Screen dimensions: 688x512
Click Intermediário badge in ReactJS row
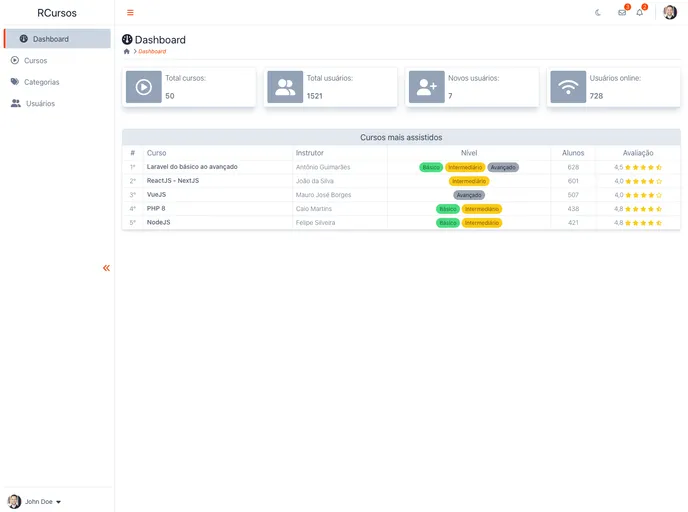point(469,181)
